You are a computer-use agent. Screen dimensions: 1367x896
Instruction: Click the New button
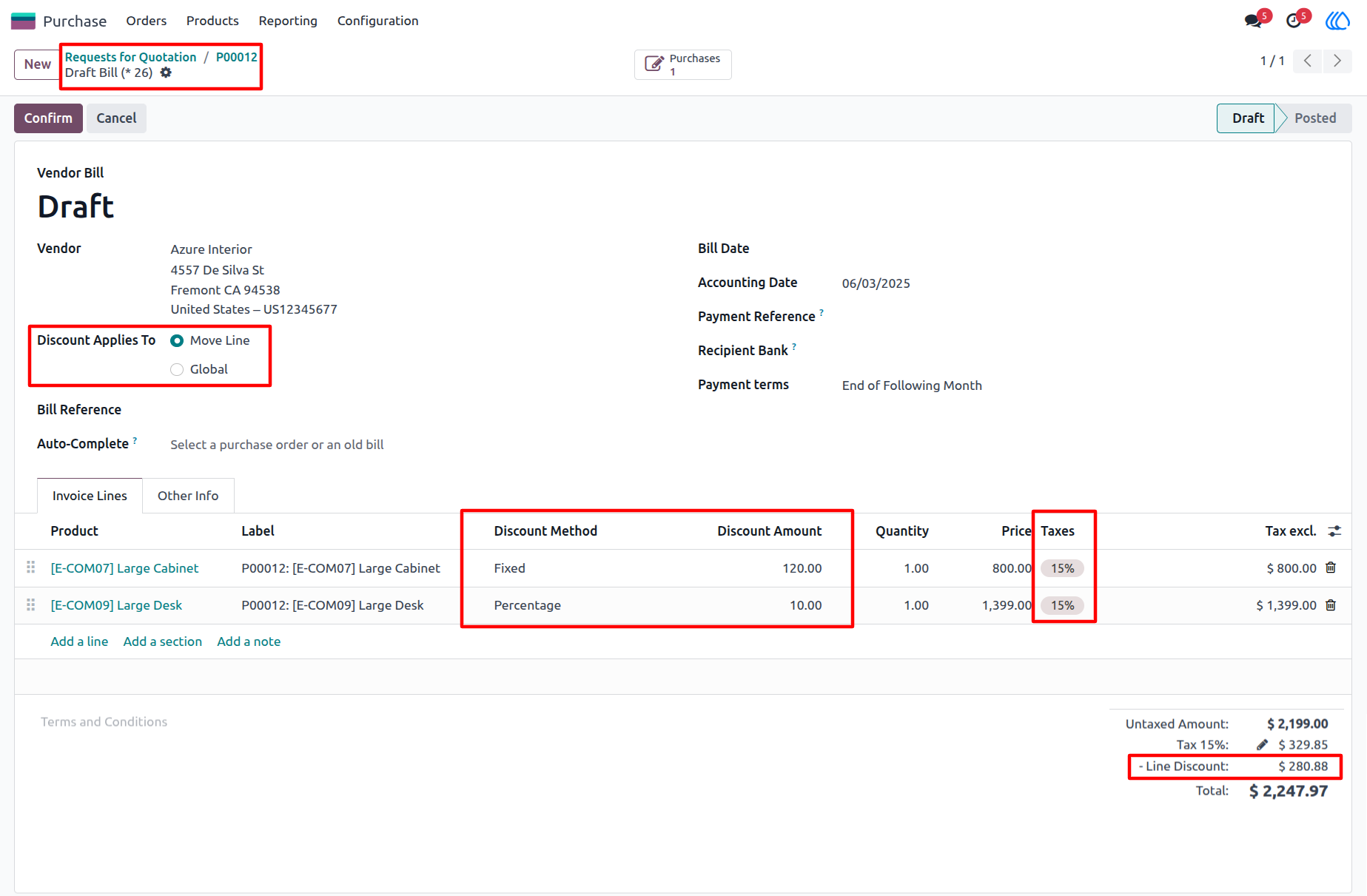(x=37, y=64)
